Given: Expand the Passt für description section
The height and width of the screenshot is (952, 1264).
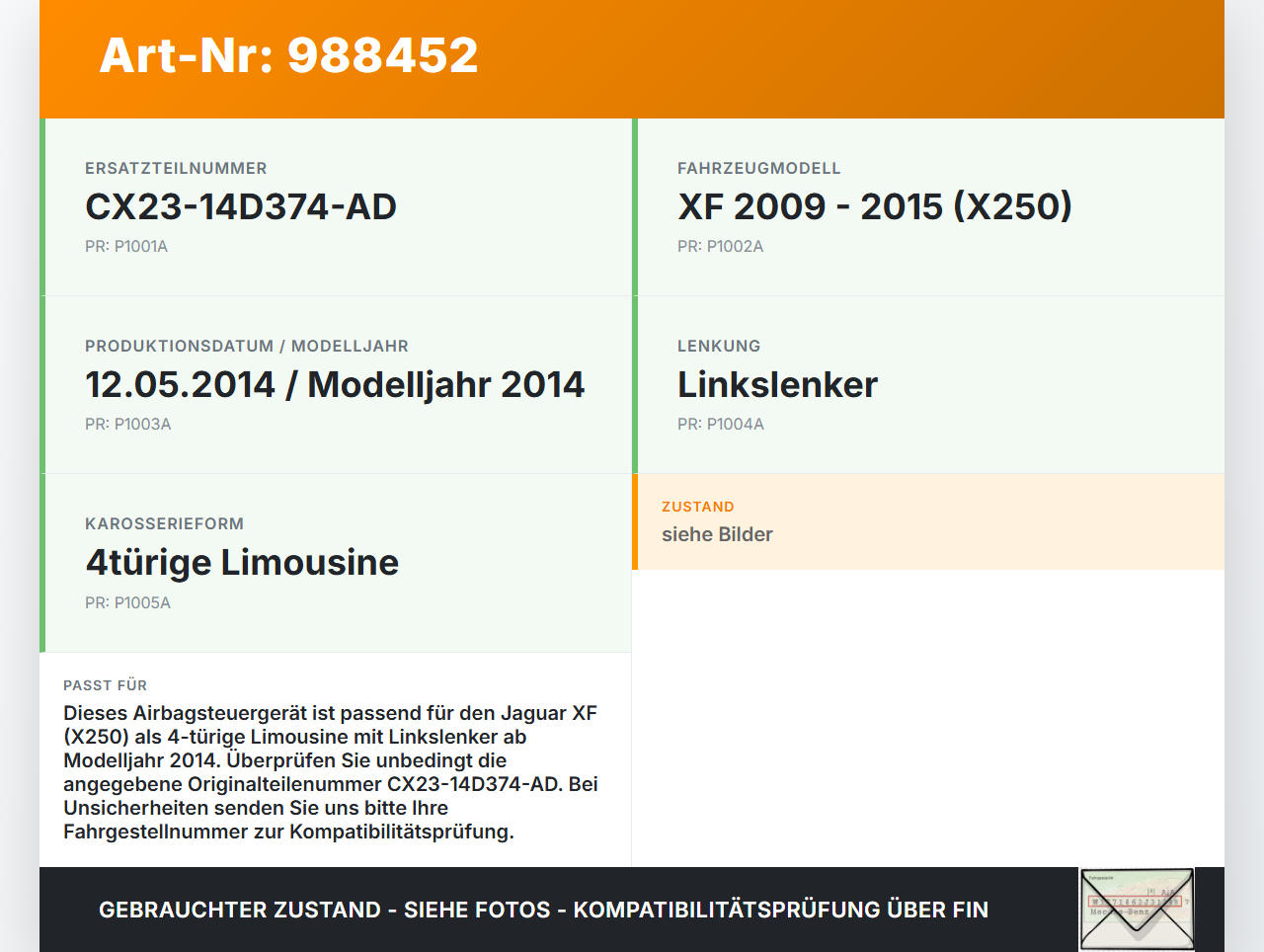Looking at the screenshot, I should [336, 760].
